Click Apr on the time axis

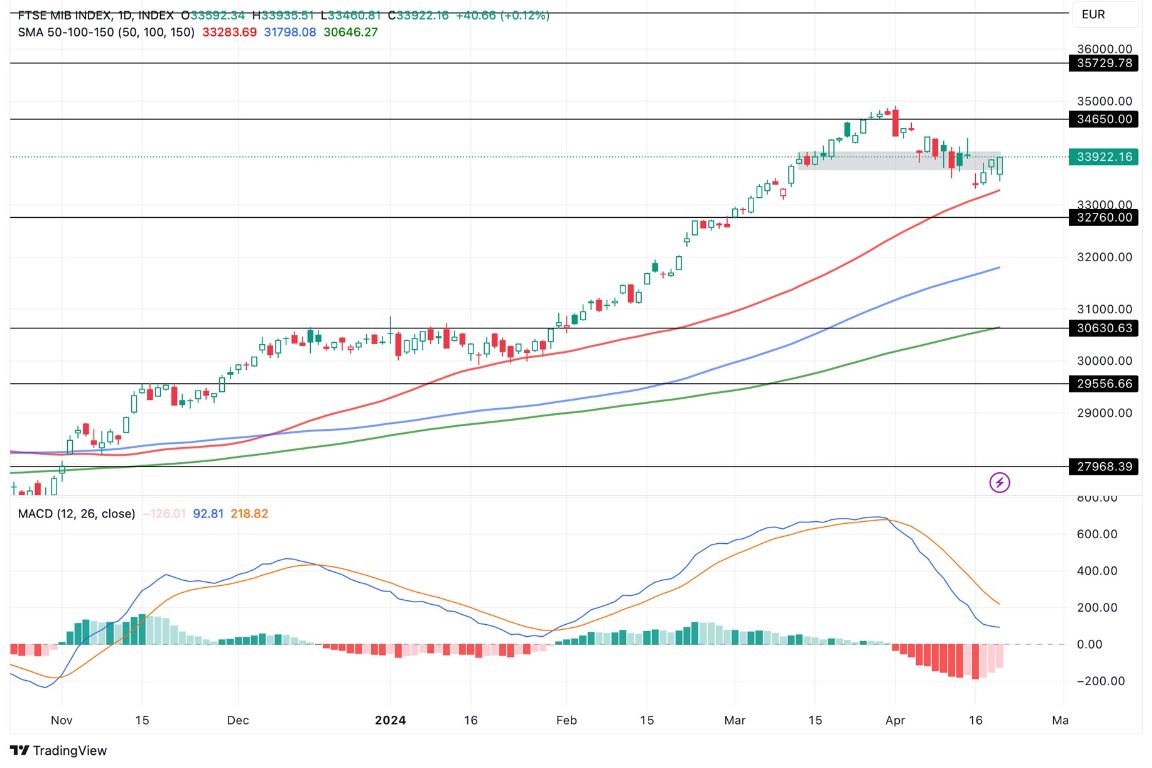[x=895, y=720]
